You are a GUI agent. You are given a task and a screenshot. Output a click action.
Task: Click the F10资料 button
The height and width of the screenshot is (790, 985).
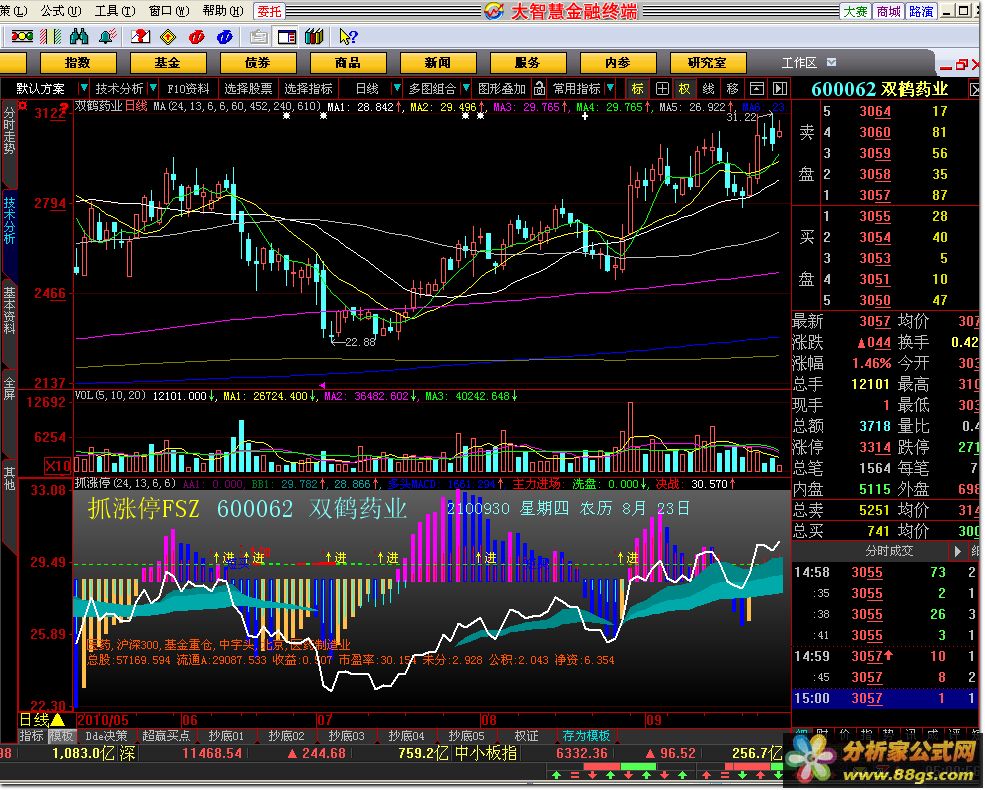point(188,89)
